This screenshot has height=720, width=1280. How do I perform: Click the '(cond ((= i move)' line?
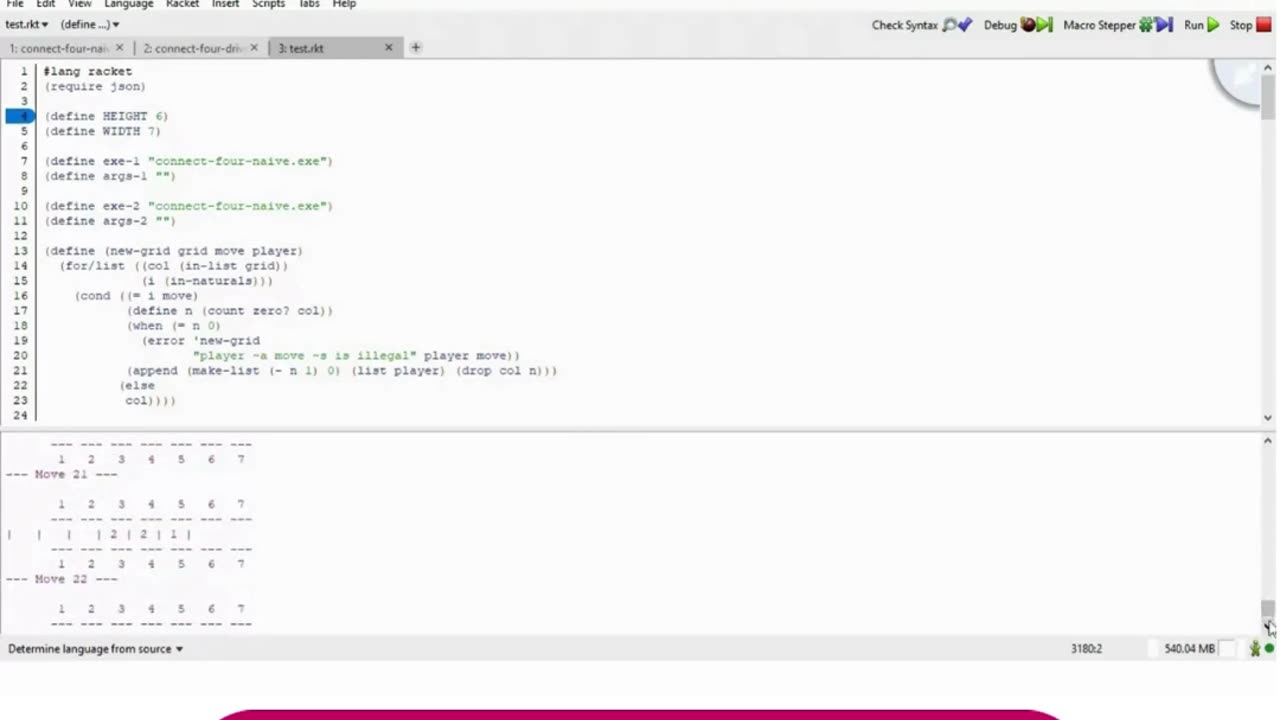click(137, 296)
